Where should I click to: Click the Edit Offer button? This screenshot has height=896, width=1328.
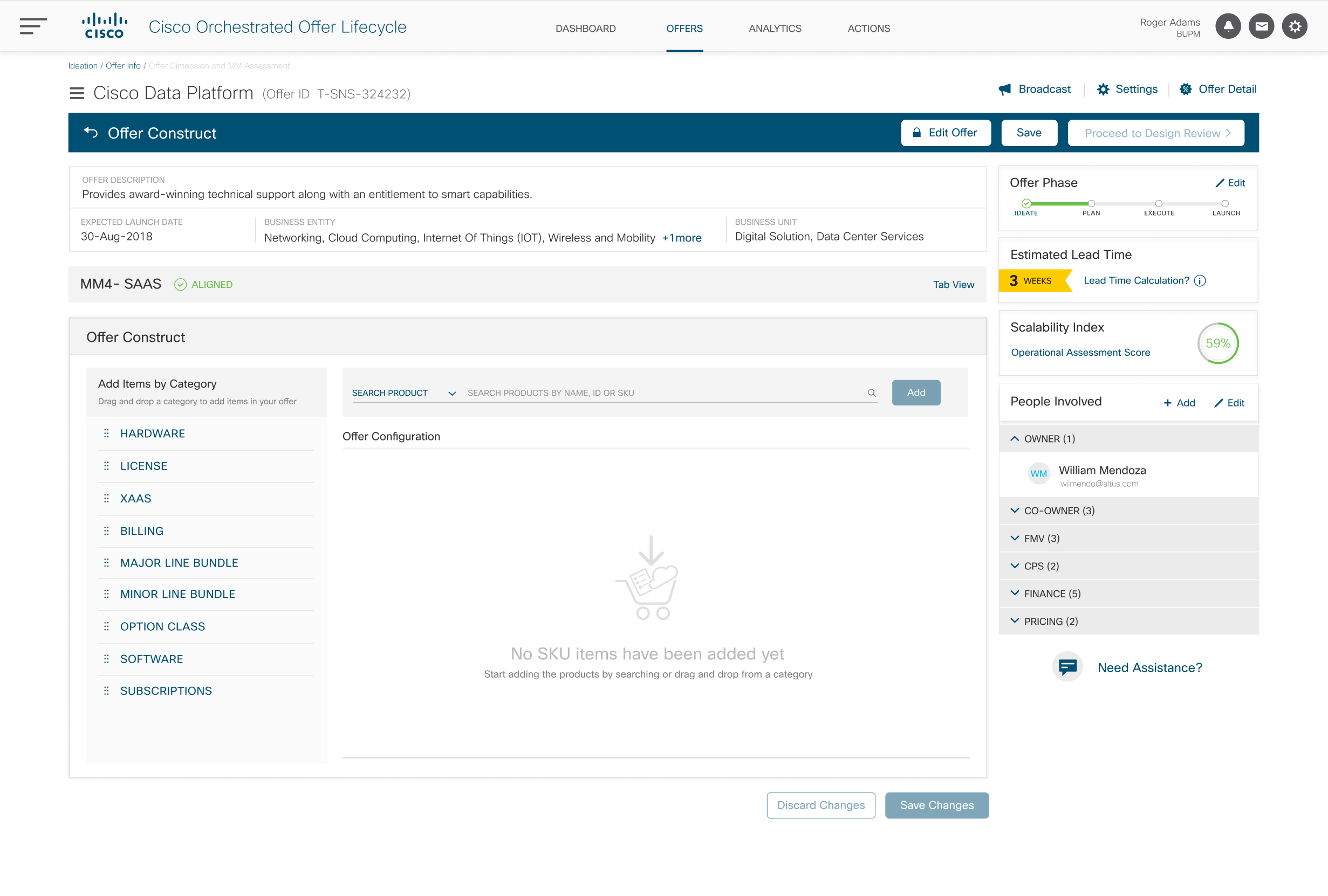click(945, 133)
